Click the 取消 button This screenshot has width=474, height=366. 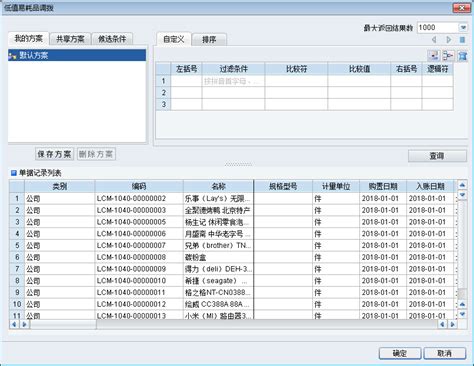[x=445, y=353]
